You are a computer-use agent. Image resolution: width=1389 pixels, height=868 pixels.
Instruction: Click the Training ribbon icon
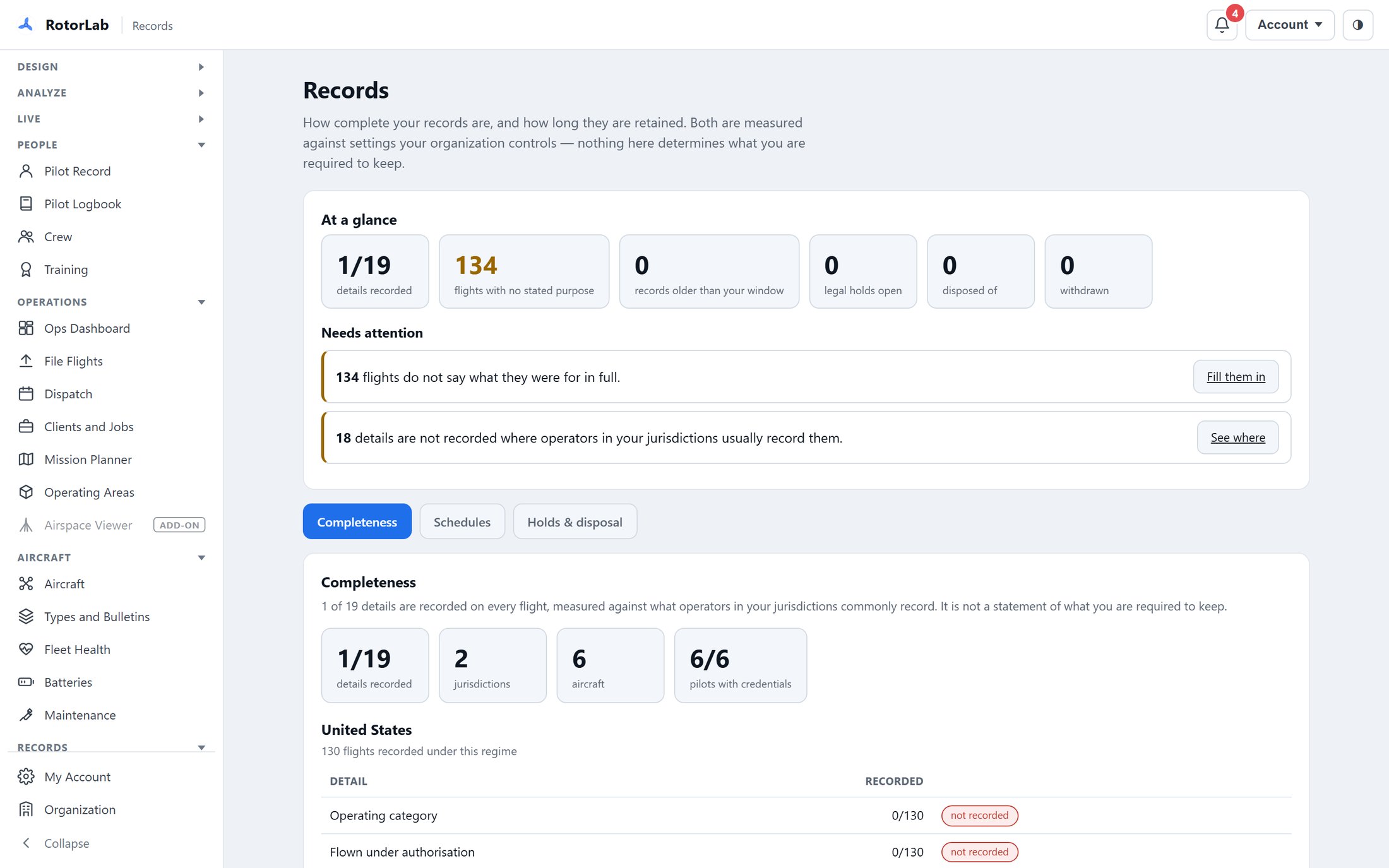pyautogui.click(x=26, y=270)
